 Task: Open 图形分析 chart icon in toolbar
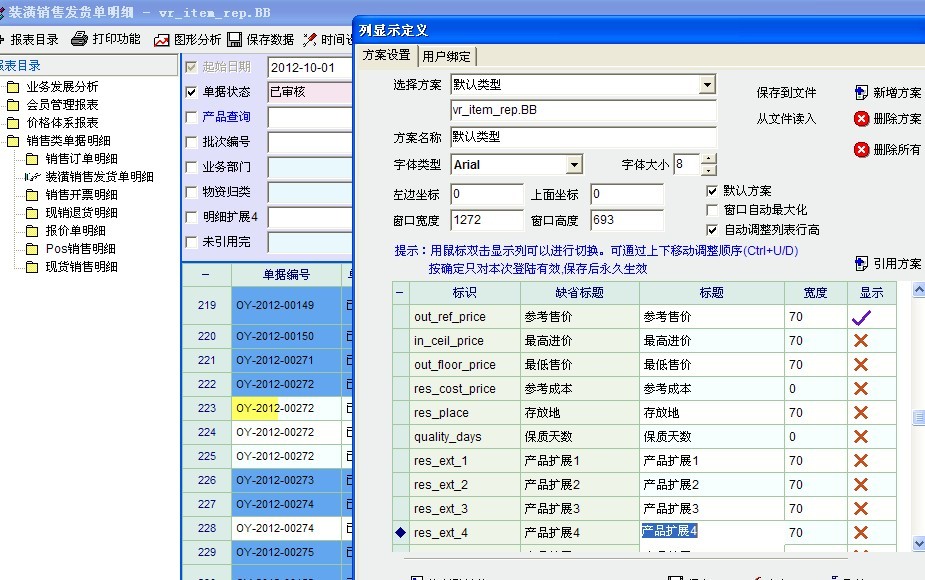(161, 40)
